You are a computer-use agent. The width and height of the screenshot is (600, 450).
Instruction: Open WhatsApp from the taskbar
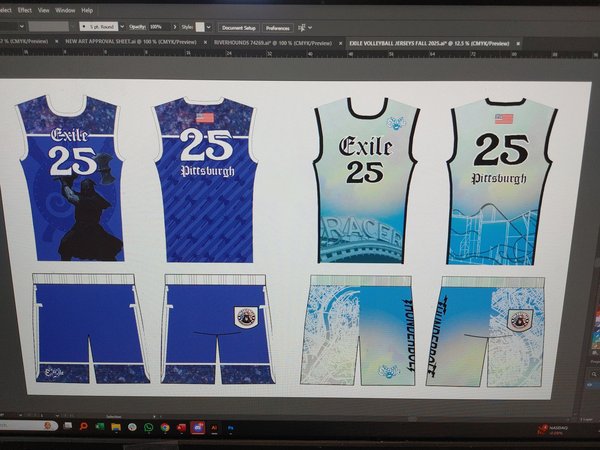click(148, 427)
